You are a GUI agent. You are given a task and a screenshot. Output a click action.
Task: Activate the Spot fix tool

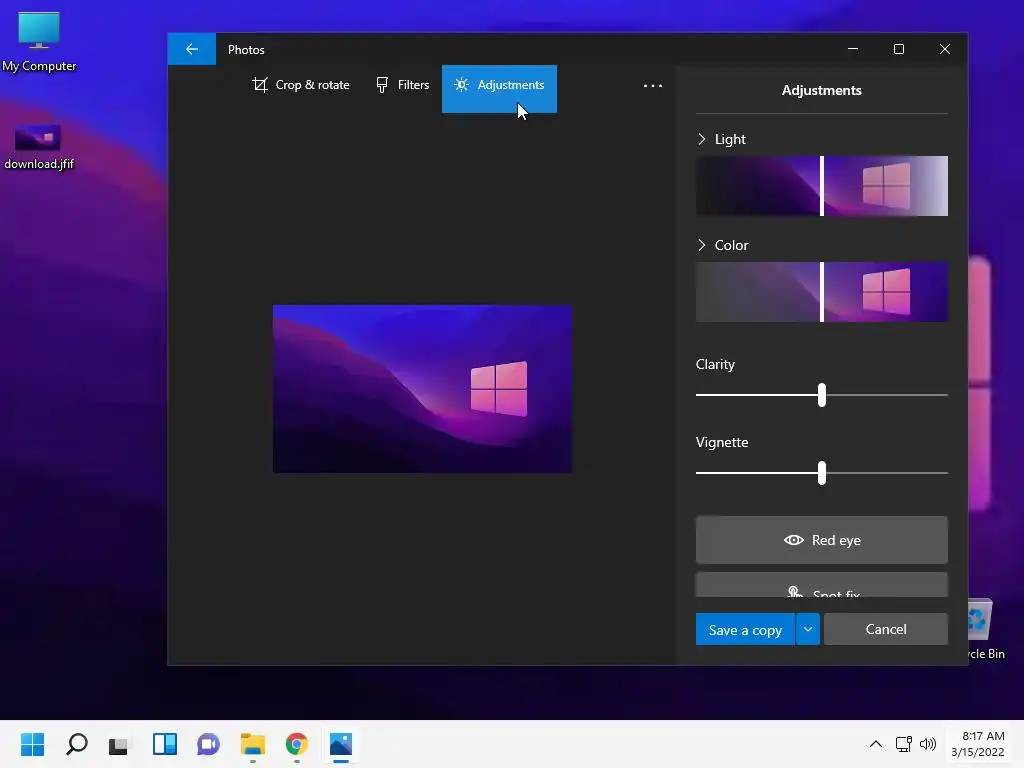822,586
